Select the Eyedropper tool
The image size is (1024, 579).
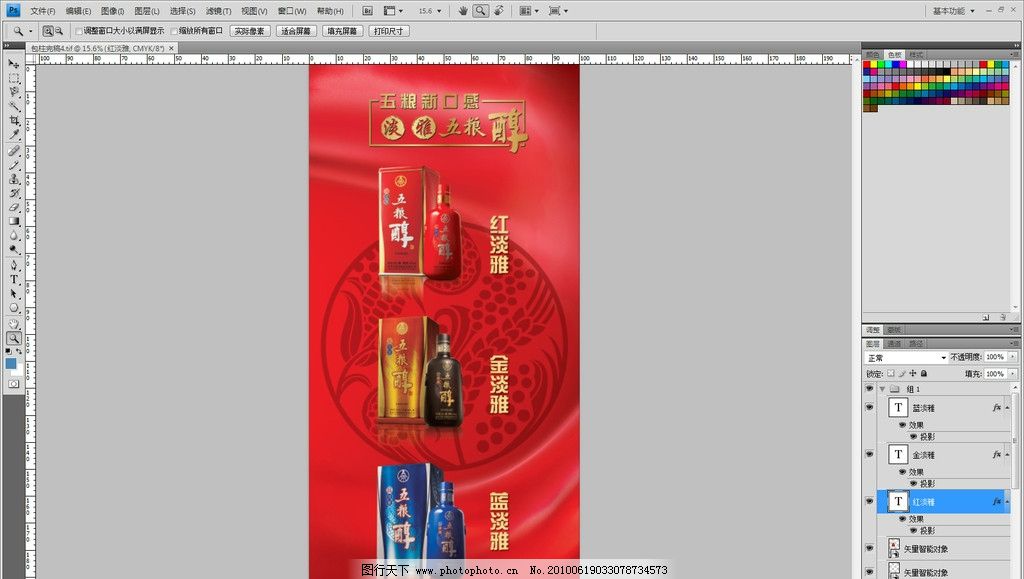point(14,135)
